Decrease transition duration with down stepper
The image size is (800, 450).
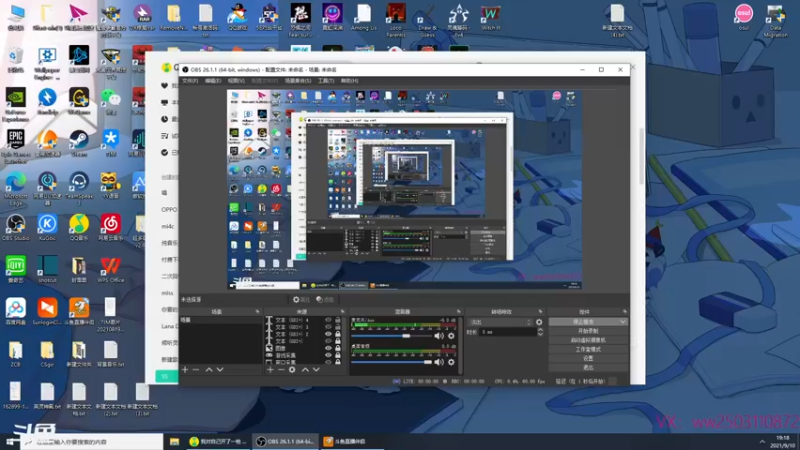point(540,334)
